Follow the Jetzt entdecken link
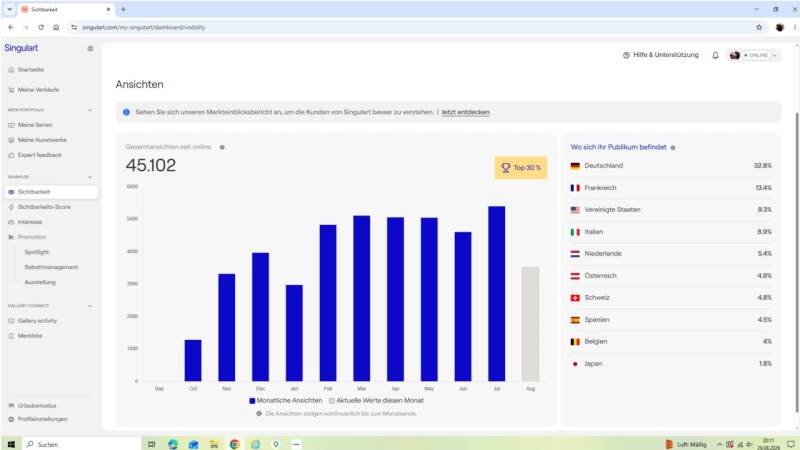Image resolution: width=800 pixels, height=450 pixels. coord(465,112)
